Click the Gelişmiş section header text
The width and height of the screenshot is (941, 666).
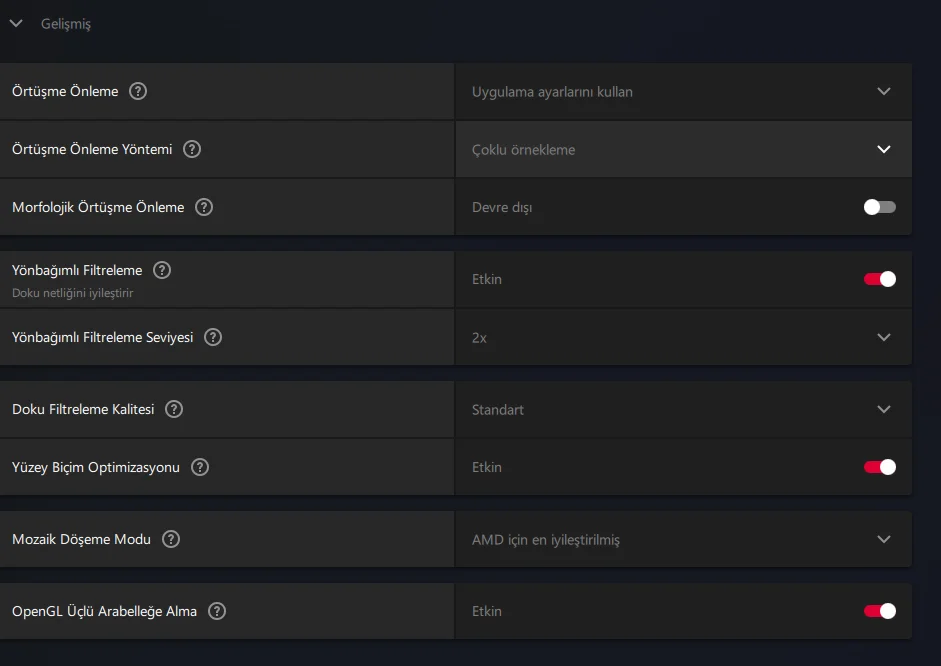66,23
